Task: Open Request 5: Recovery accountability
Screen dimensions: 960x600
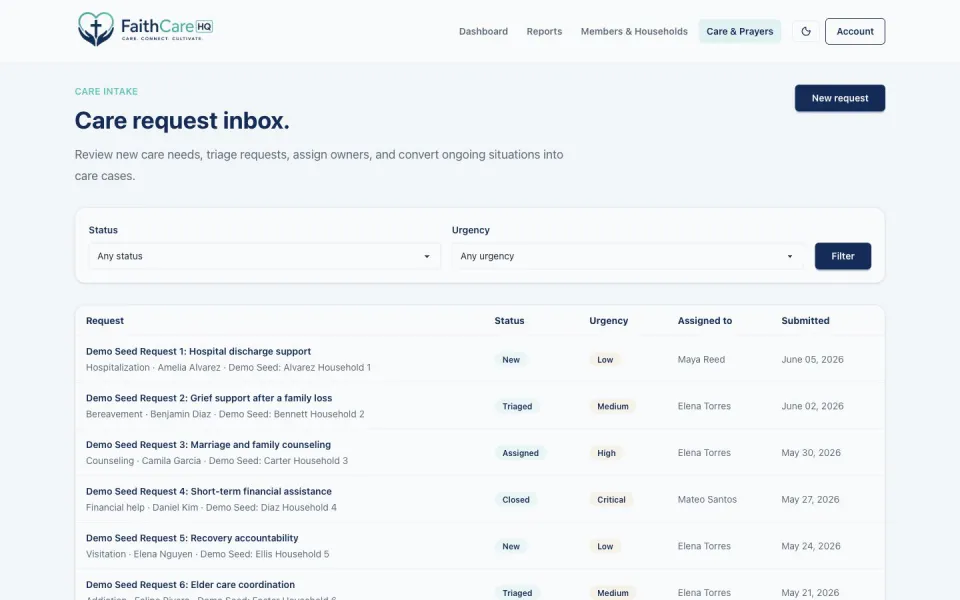Action: [192, 538]
